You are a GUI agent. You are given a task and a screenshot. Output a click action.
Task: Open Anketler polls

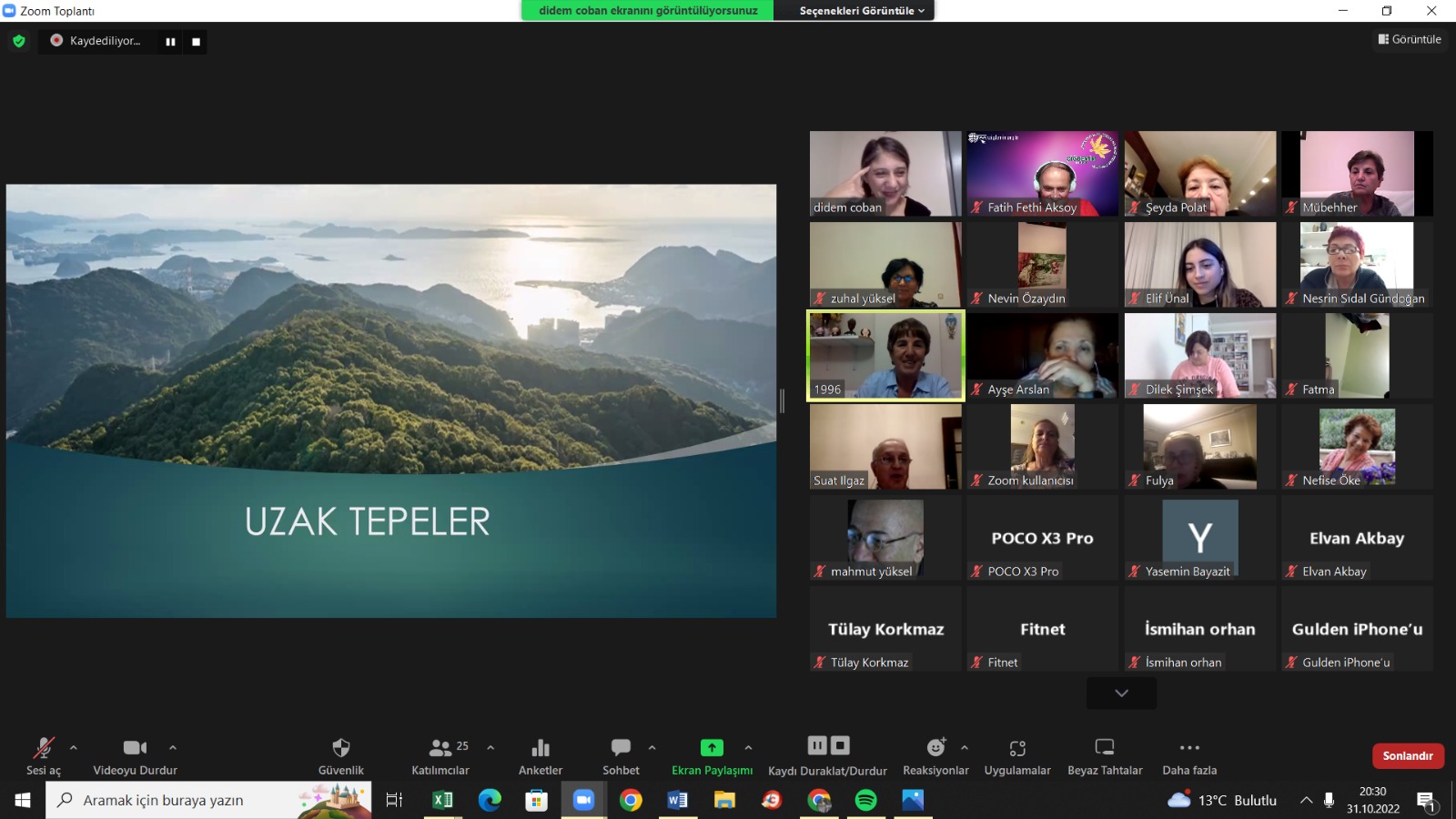tap(541, 756)
